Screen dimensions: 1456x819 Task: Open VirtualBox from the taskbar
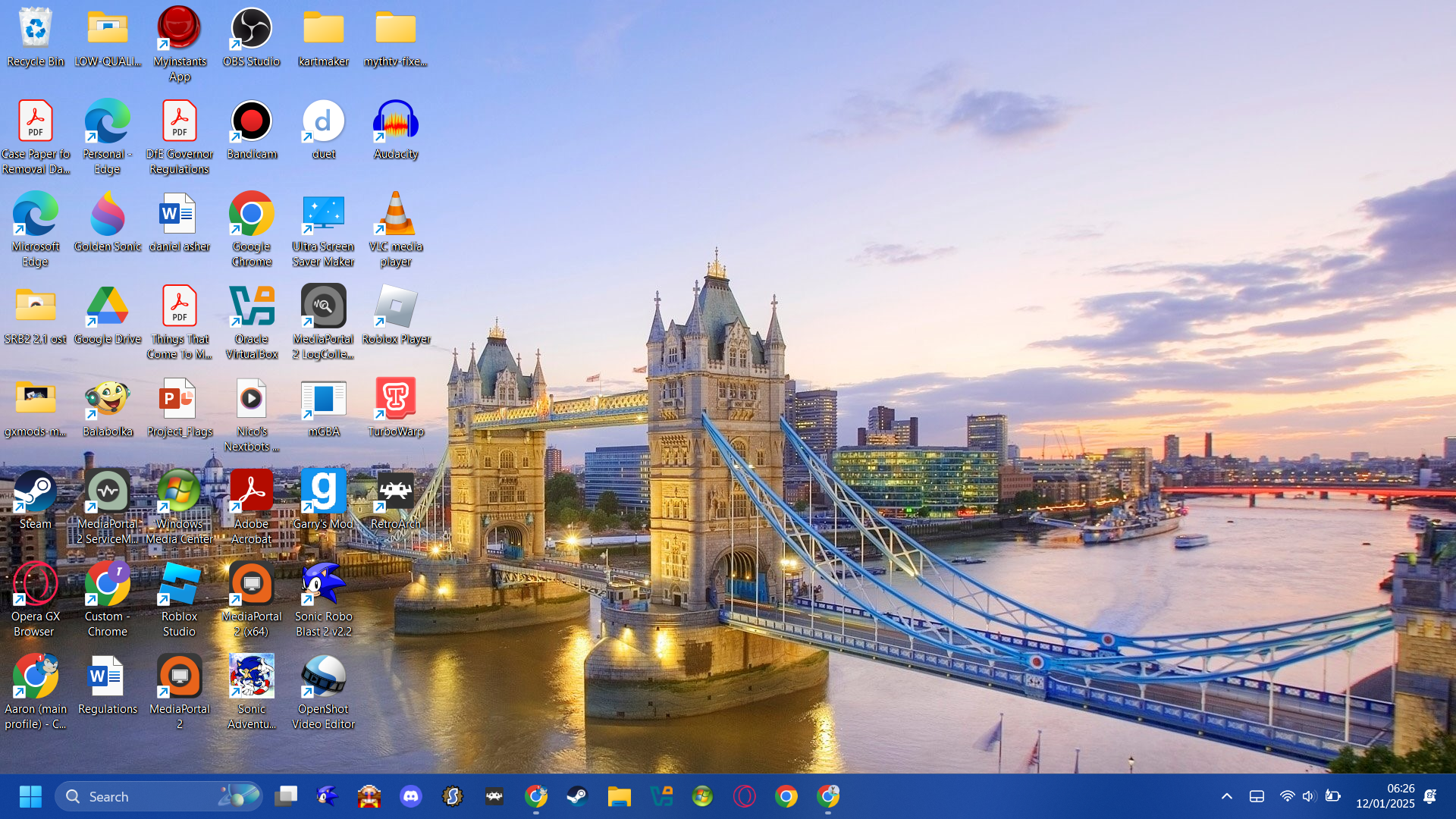pyautogui.click(x=661, y=796)
